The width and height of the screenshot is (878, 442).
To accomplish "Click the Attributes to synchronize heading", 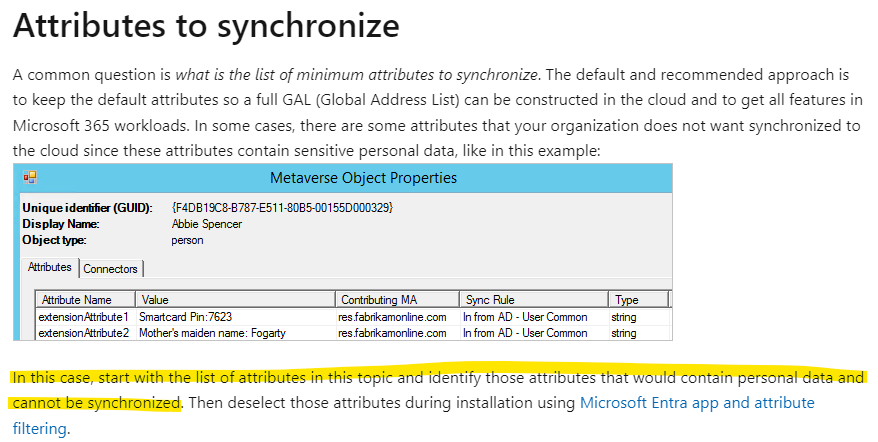I will 206,25.
